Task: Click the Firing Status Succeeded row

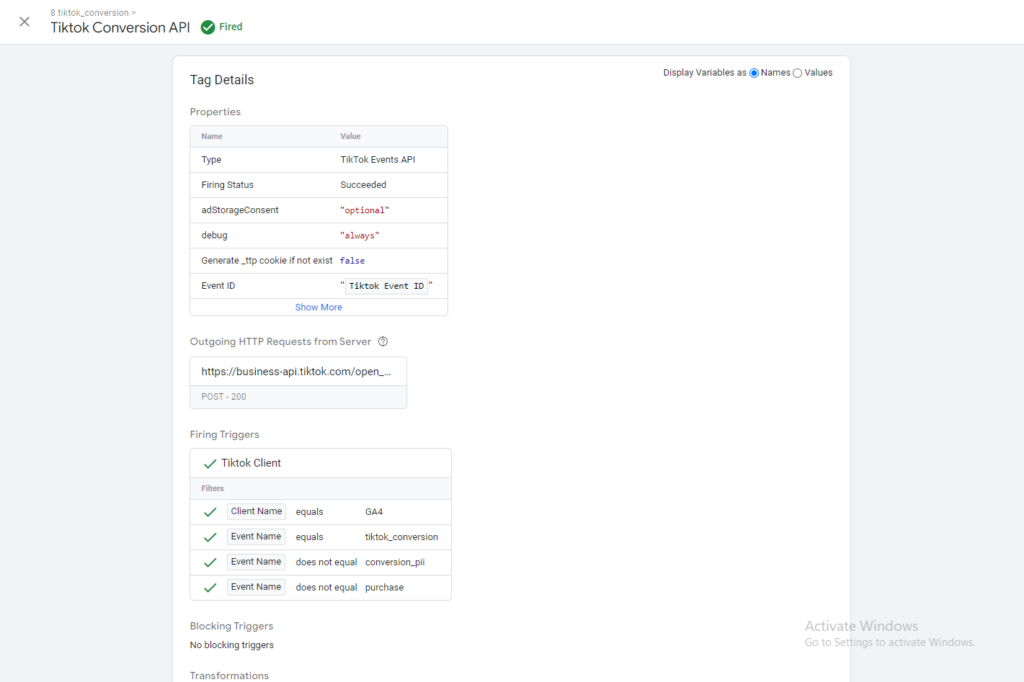Action: (x=318, y=185)
